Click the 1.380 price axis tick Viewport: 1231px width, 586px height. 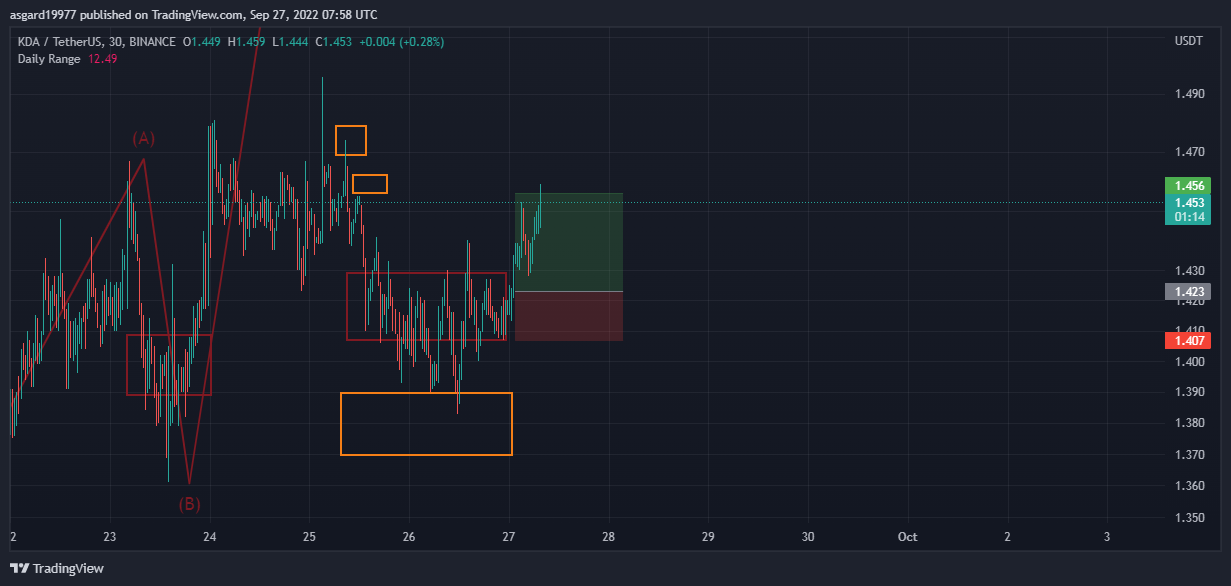(x=1188, y=423)
